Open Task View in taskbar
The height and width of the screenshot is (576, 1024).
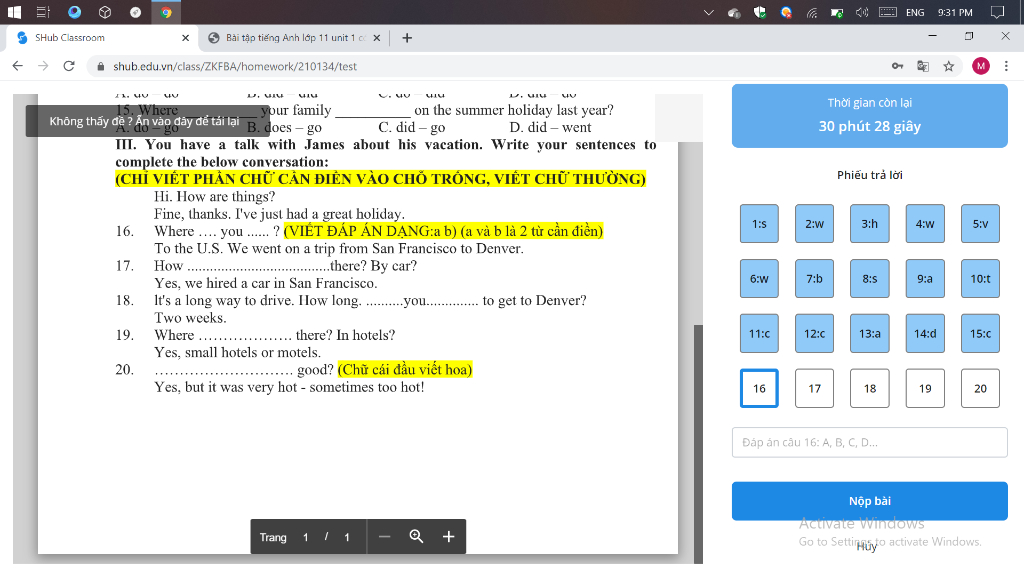(43, 12)
